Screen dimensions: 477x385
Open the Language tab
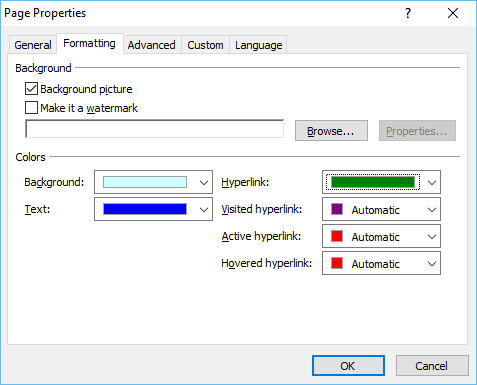coord(258,45)
